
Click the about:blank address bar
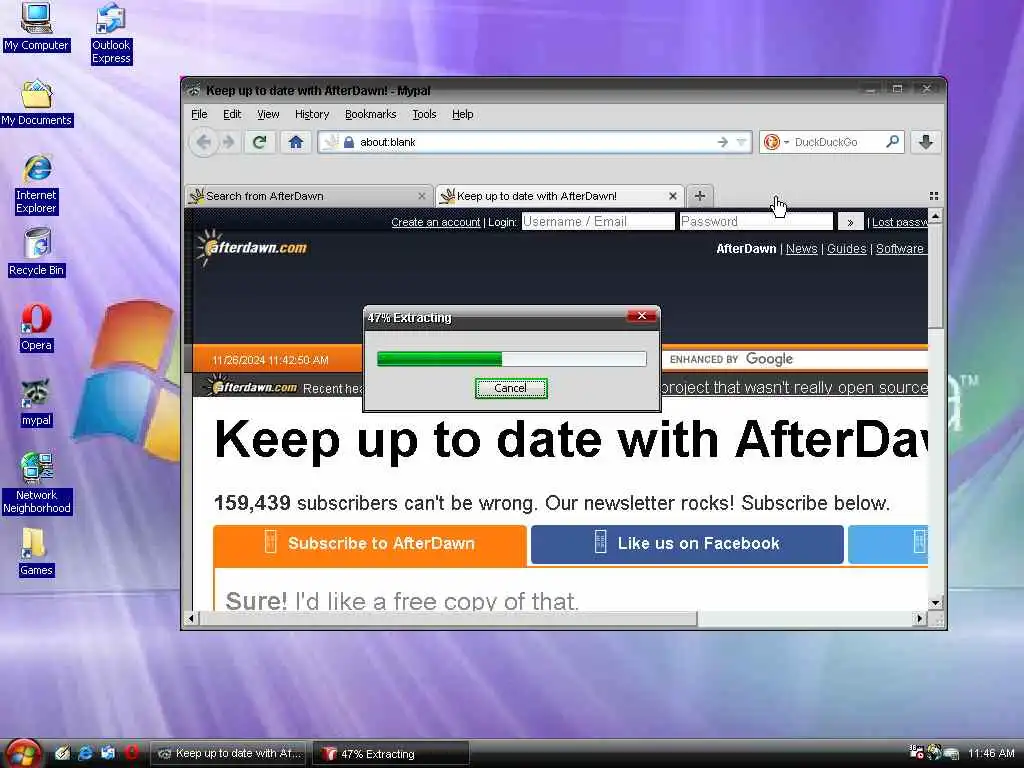(x=536, y=142)
